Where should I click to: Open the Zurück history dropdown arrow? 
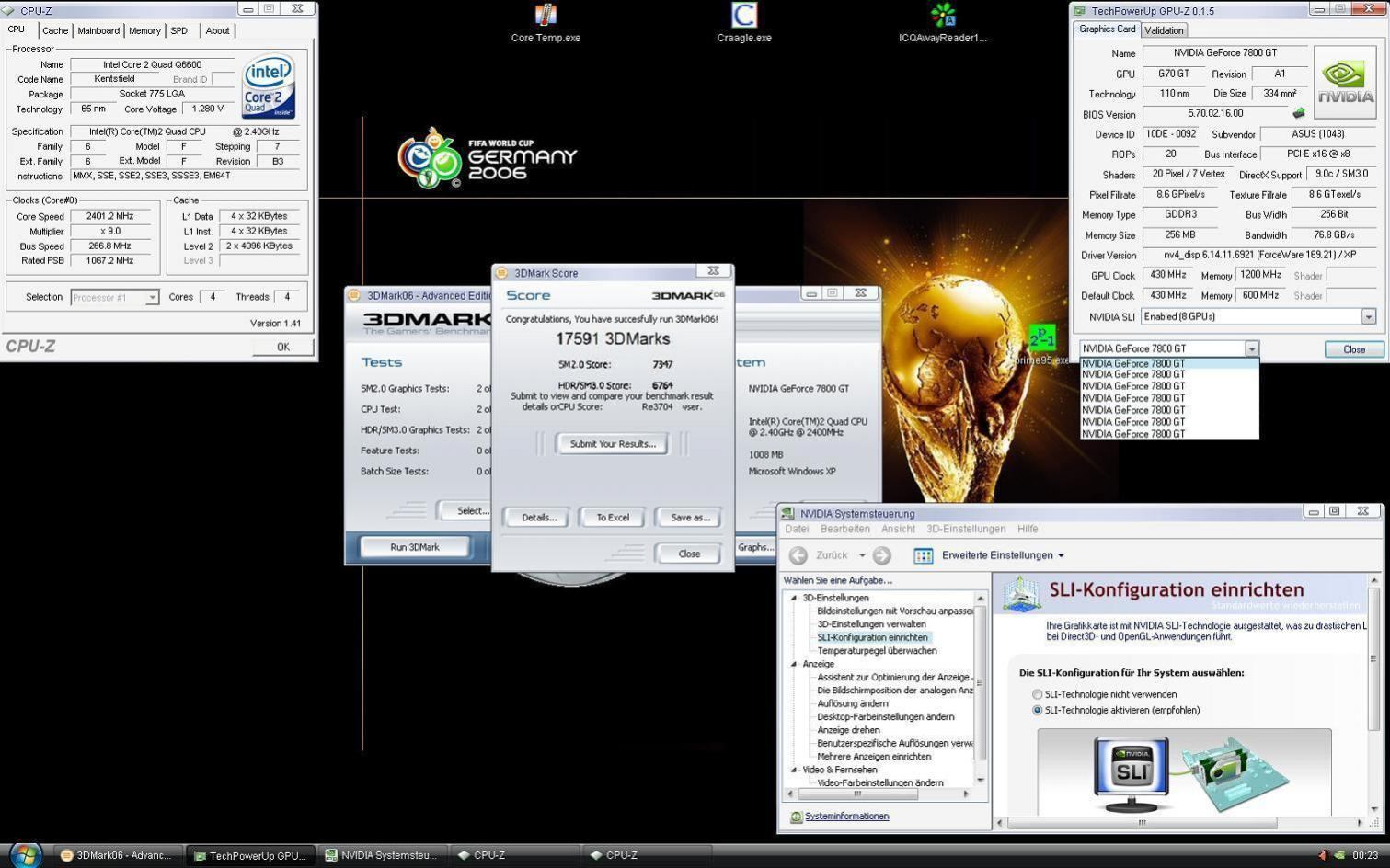point(862,555)
